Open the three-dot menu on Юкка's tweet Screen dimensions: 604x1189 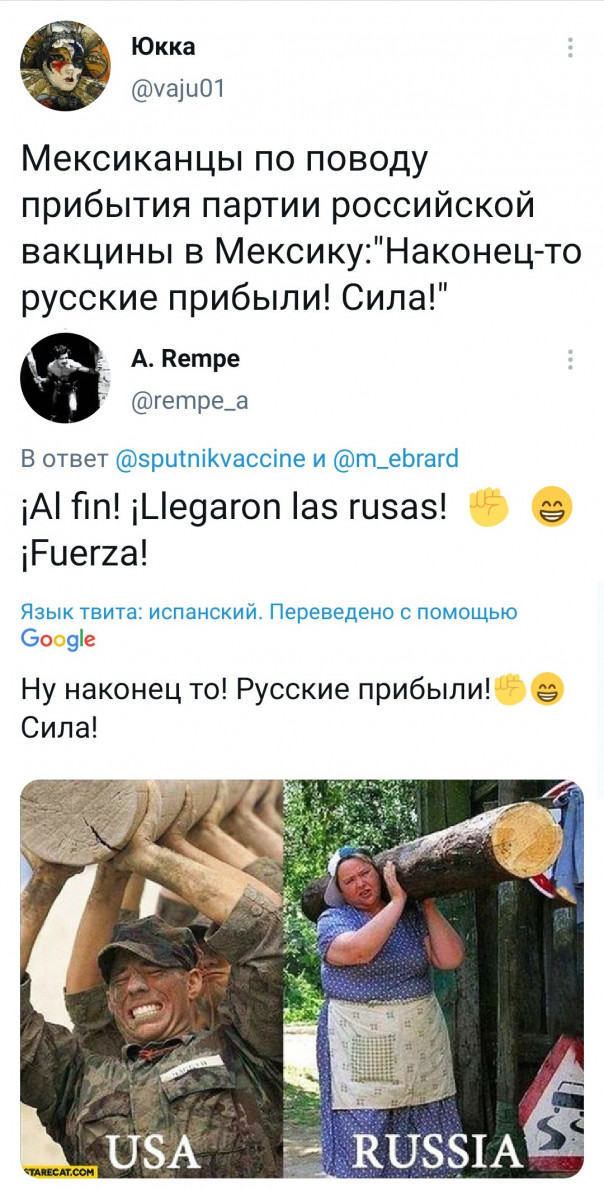pyautogui.click(x=570, y=49)
